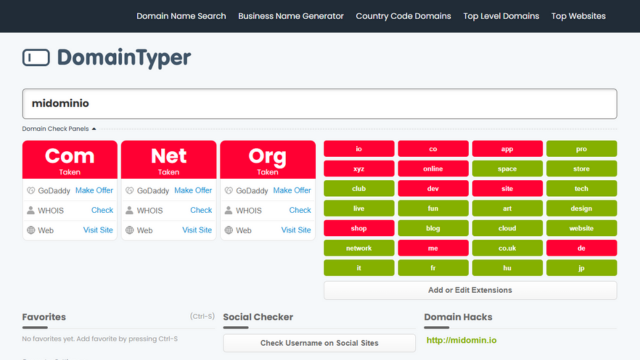Click the DomainTyper logo icon
Image resolution: width=640 pixels, height=360 pixels.
tap(36, 58)
